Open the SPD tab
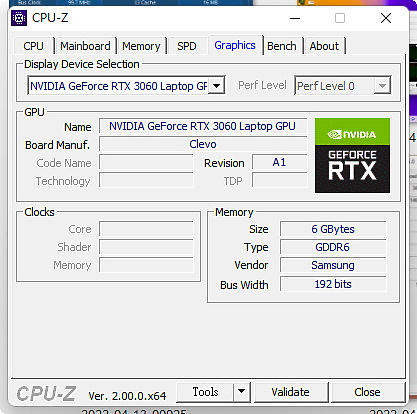This screenshot has width=417, height=414. coord(187,46)
